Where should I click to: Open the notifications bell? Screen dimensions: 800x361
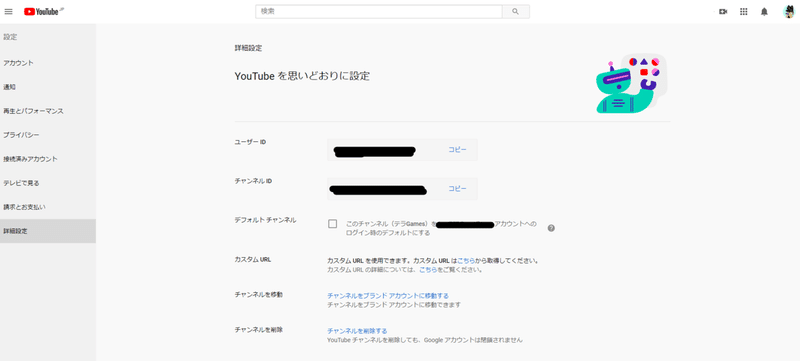(764, 12)
